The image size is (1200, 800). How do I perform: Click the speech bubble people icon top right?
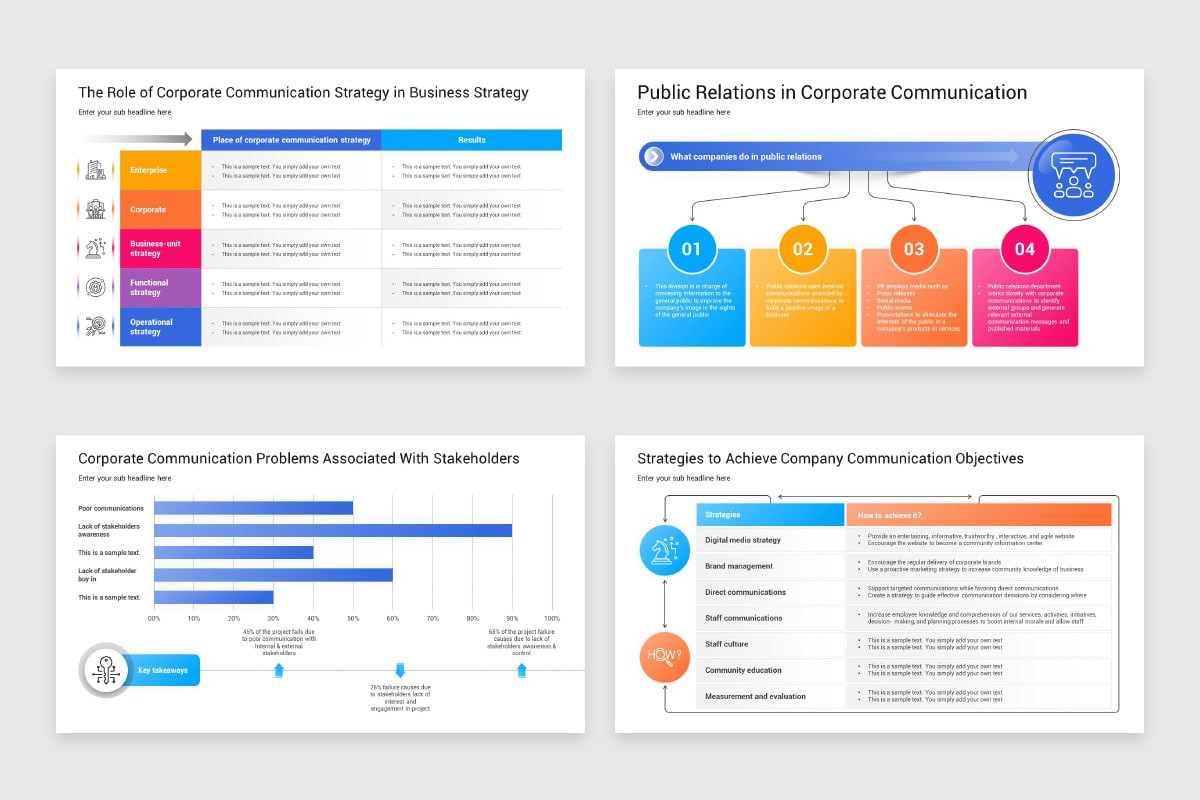1073,175
